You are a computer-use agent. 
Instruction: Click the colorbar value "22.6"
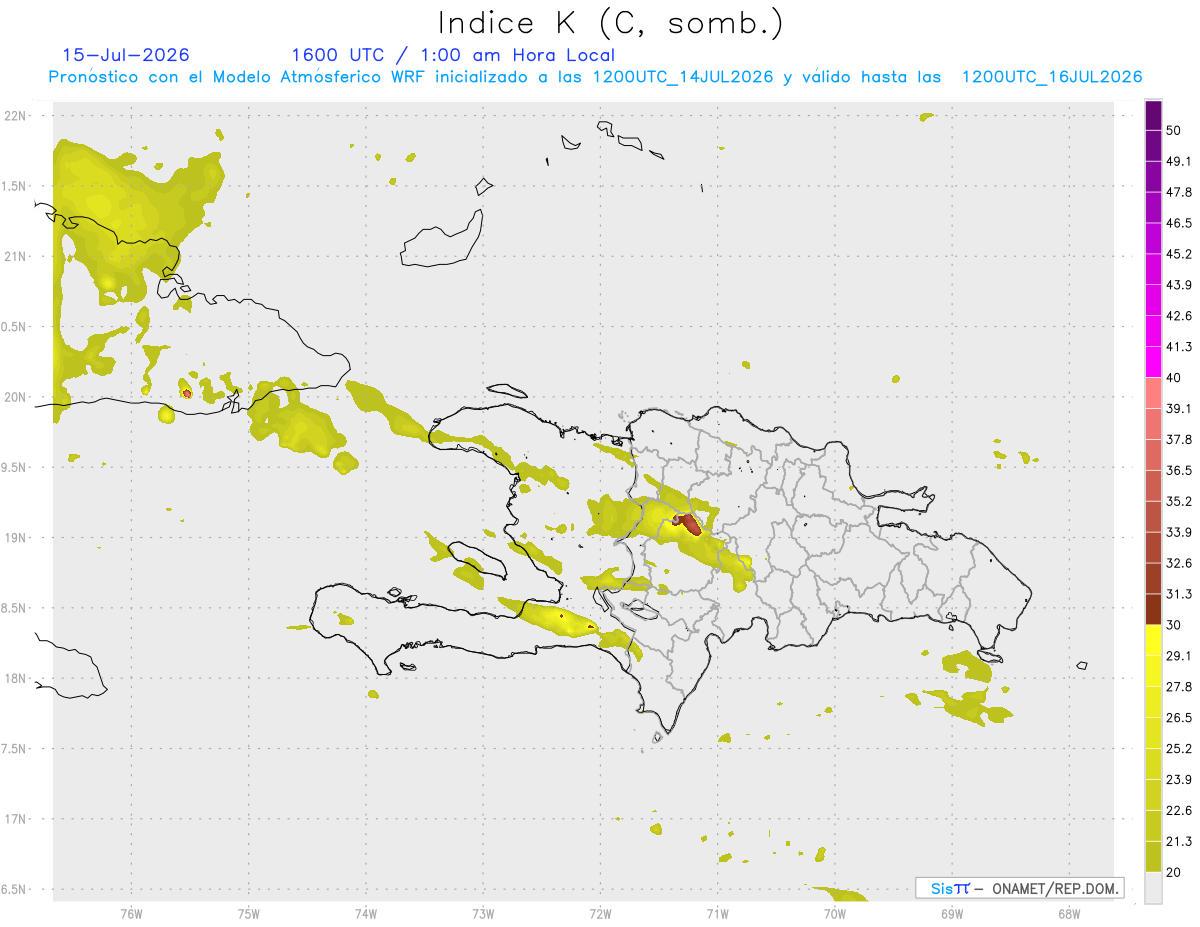click(1179, 810)
